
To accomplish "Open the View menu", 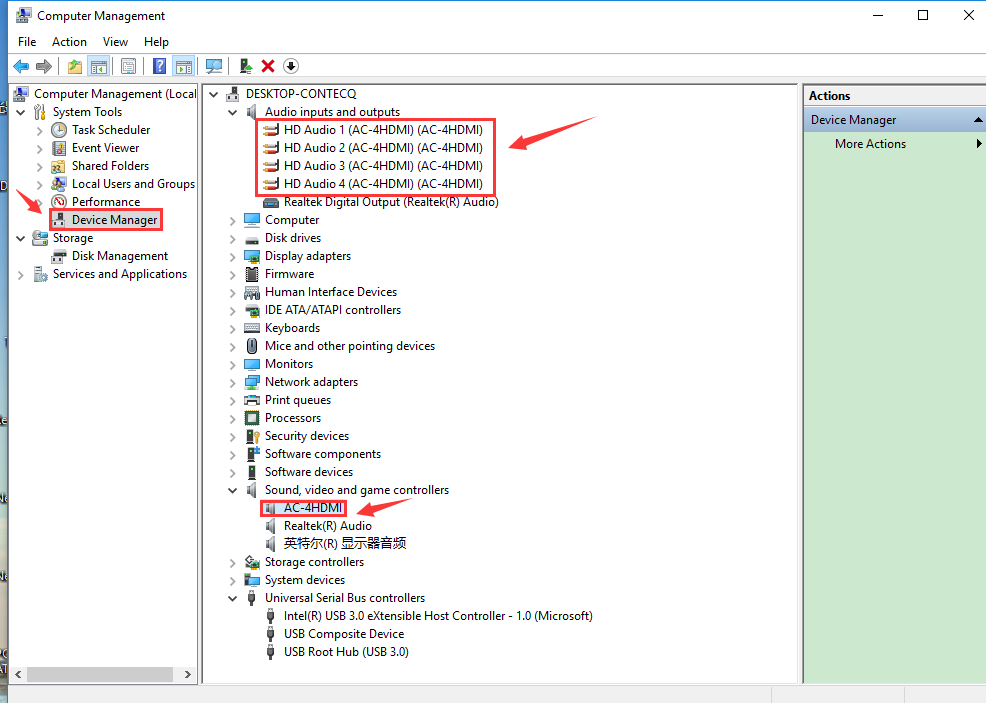I will click(115, 42).
